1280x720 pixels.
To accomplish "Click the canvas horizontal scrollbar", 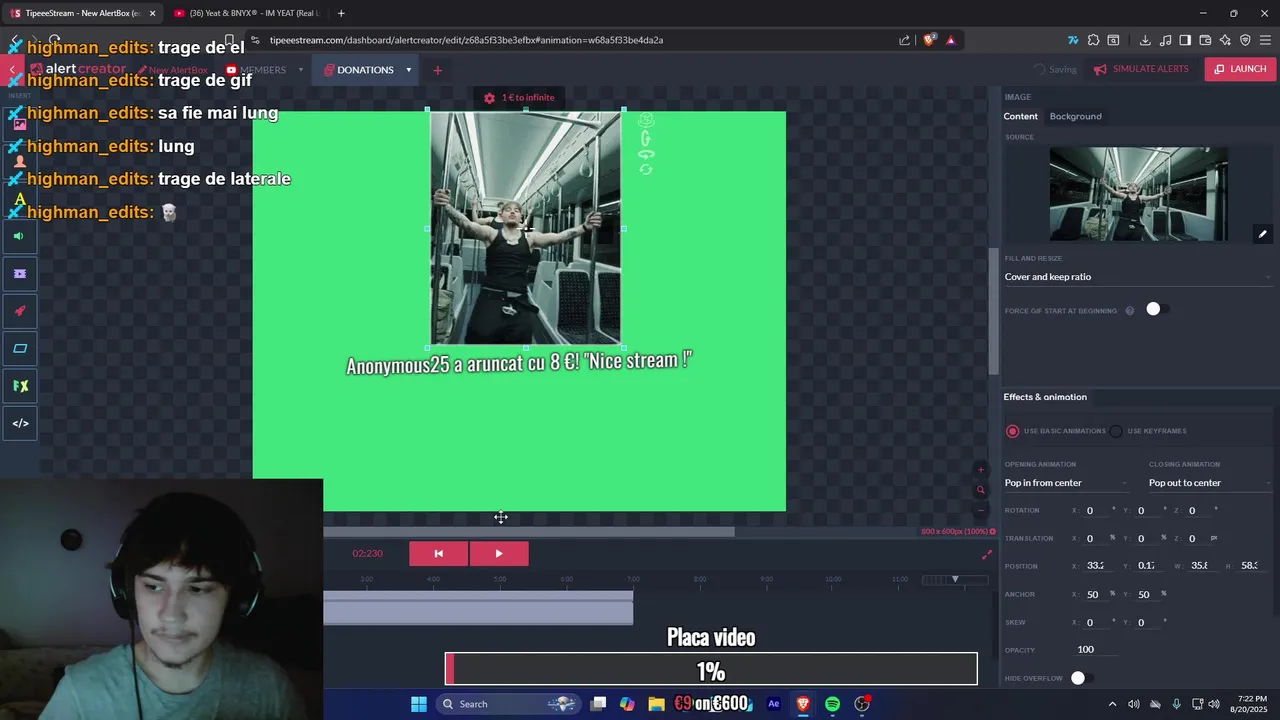I will (528, 532).
